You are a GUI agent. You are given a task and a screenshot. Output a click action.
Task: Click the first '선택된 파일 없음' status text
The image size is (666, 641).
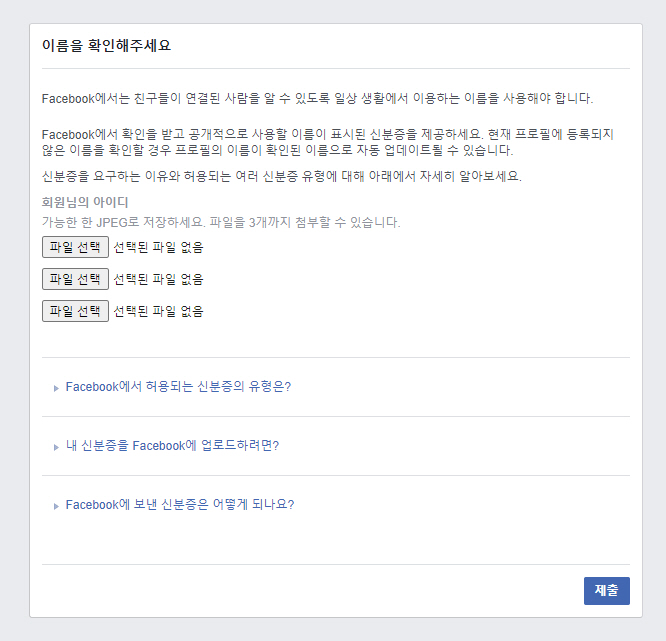click(x=158, y=247)
